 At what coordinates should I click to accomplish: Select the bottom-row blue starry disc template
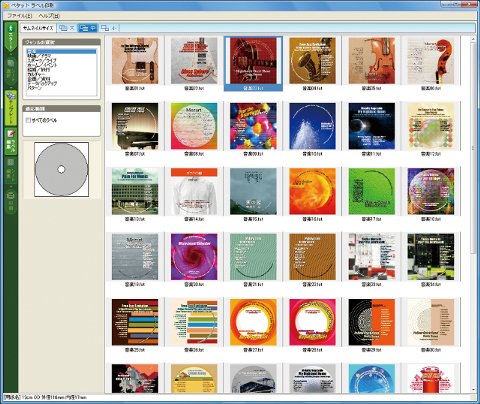(x=372, y=378)
